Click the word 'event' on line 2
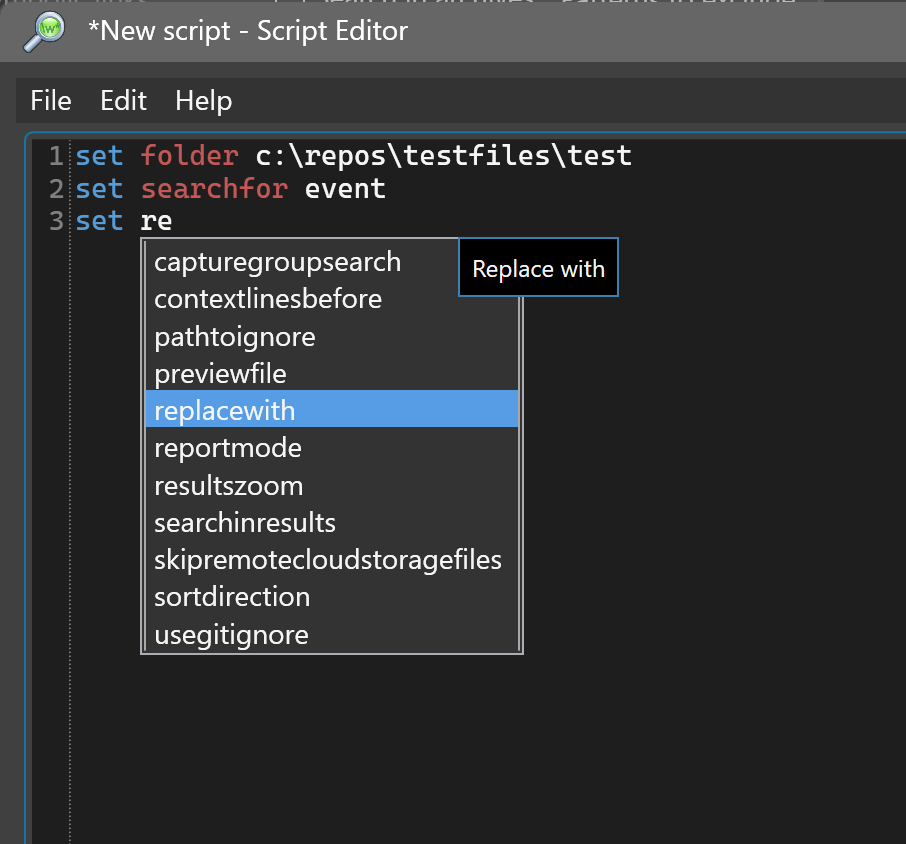This screenshot has height=844, width=906. 345,189
